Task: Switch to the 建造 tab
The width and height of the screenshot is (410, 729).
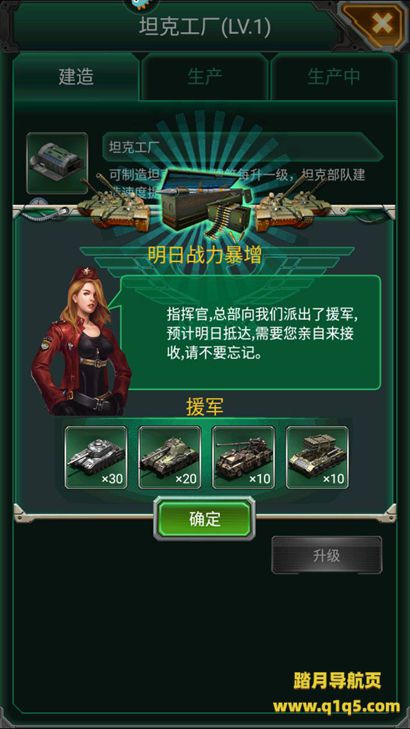Action: point(76,77)
